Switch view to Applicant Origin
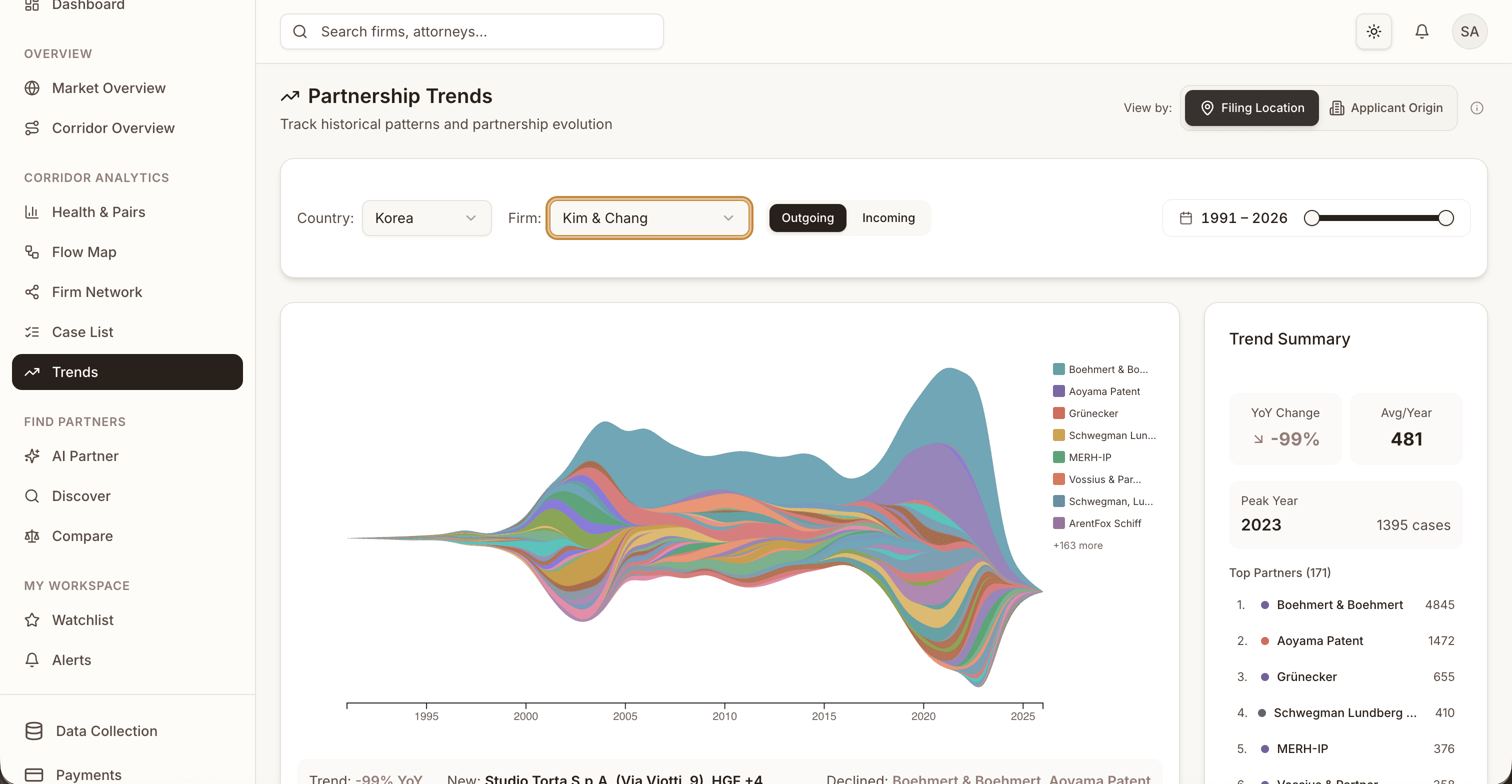Screen dimensions: 1512x784 (x=1386, y=108)
